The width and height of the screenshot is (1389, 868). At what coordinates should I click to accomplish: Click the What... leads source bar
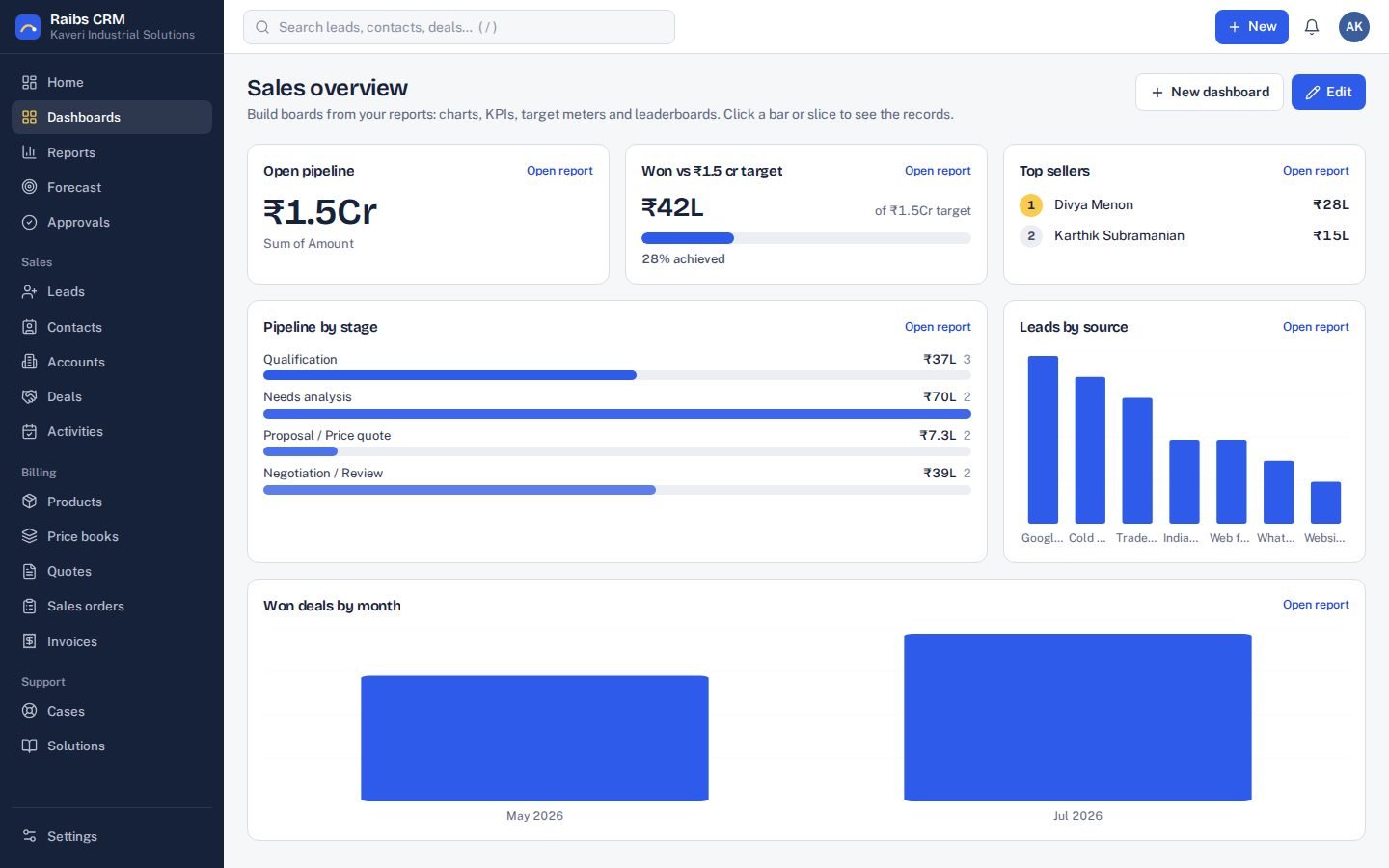point(1279,492)
